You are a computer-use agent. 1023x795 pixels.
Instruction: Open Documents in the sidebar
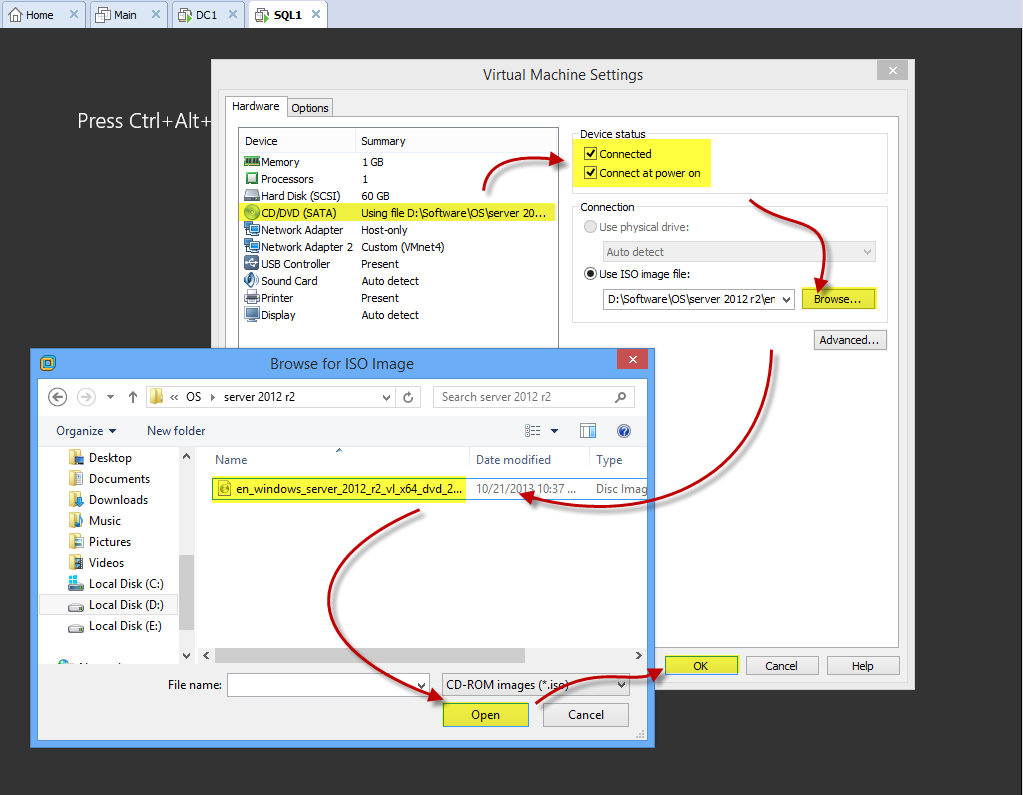pyautogui.click(x=109, y=478)
